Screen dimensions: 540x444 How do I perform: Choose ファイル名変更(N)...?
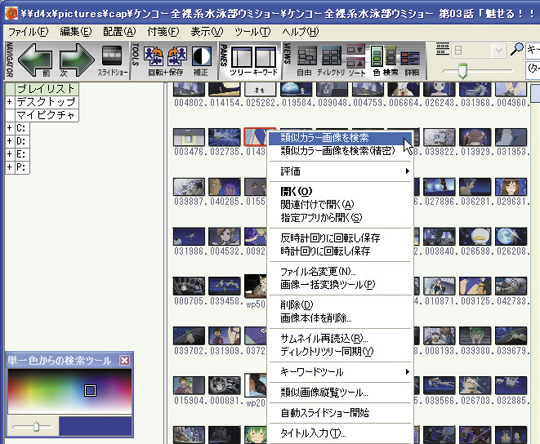point(340,271)
